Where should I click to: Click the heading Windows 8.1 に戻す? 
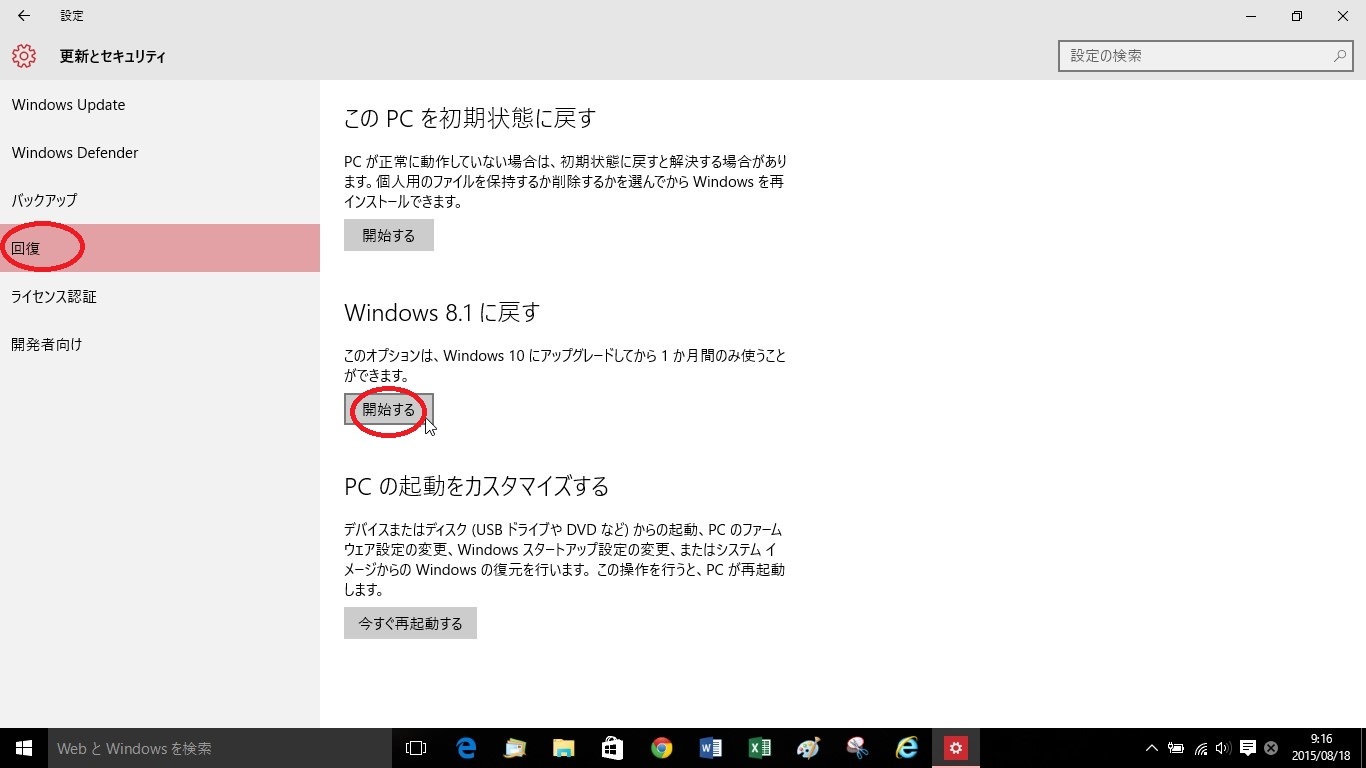[442, 312]
